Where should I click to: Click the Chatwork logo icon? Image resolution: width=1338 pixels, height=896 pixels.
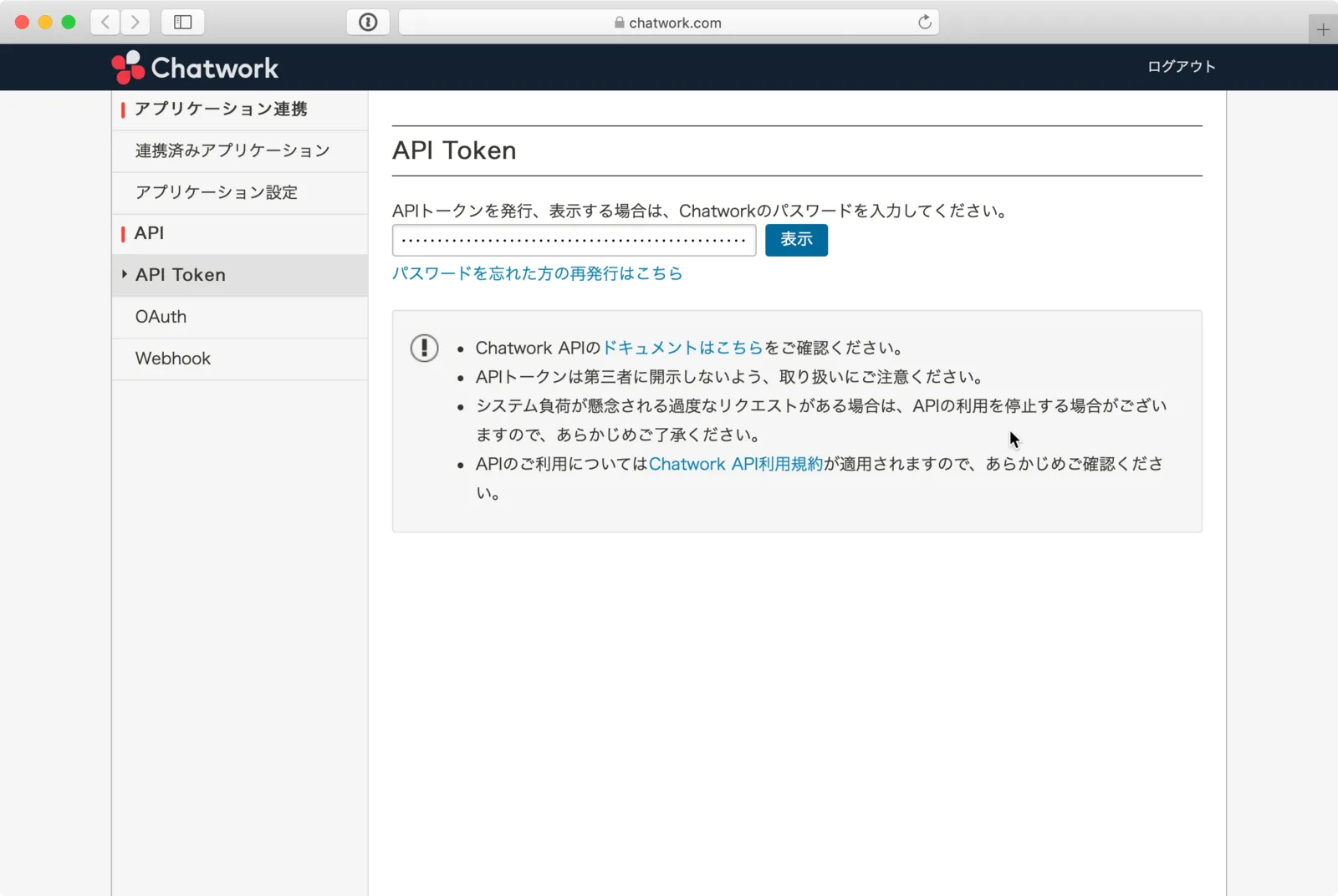point(128,68)
